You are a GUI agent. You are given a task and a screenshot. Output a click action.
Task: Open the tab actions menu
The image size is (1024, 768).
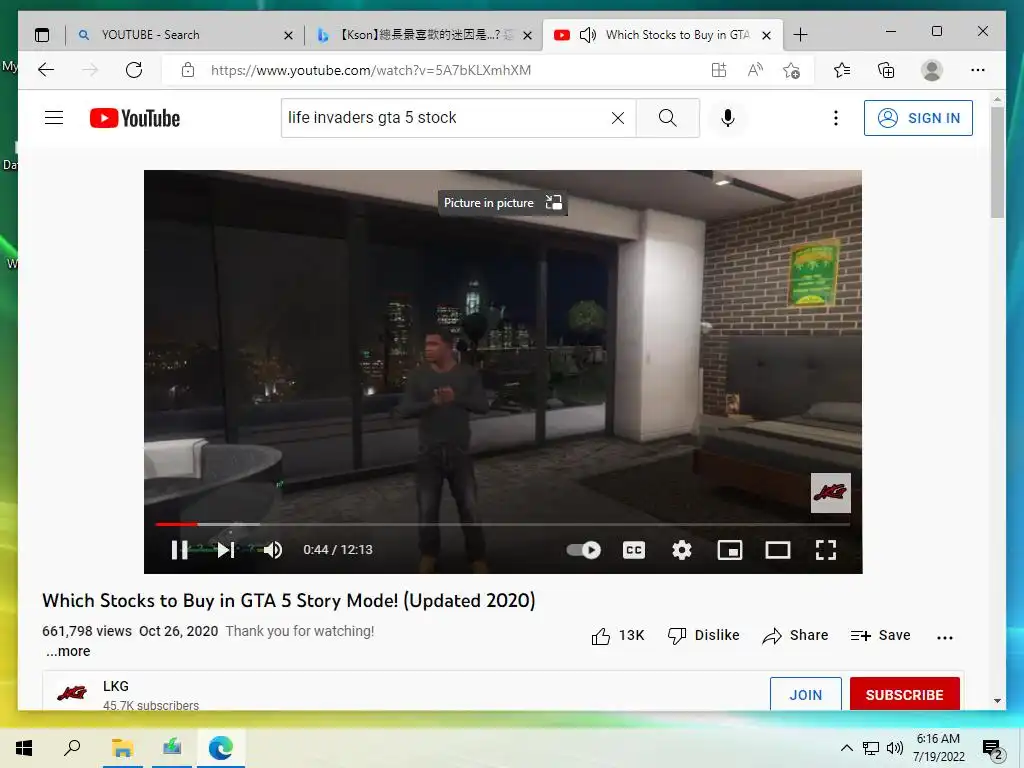(x=42, y=35)
